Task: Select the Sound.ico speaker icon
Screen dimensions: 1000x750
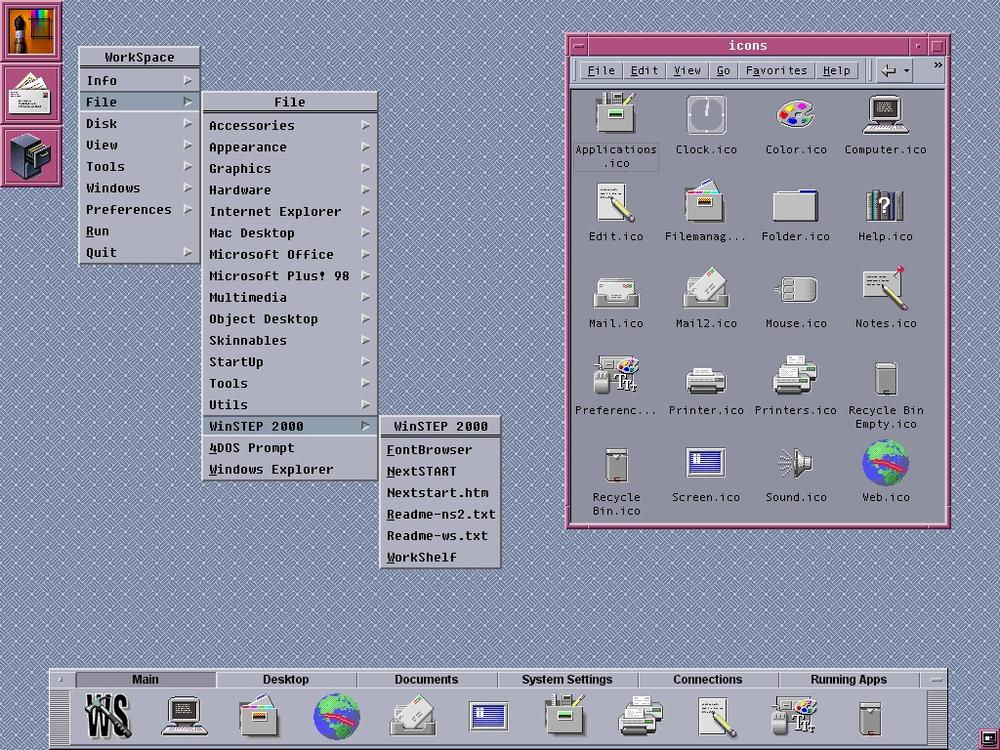Action: pyautogui.click(x=795, y=463)
